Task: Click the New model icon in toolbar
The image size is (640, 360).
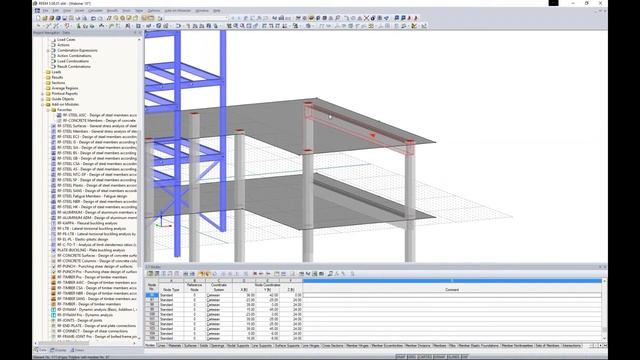Action: click(38, 18)
